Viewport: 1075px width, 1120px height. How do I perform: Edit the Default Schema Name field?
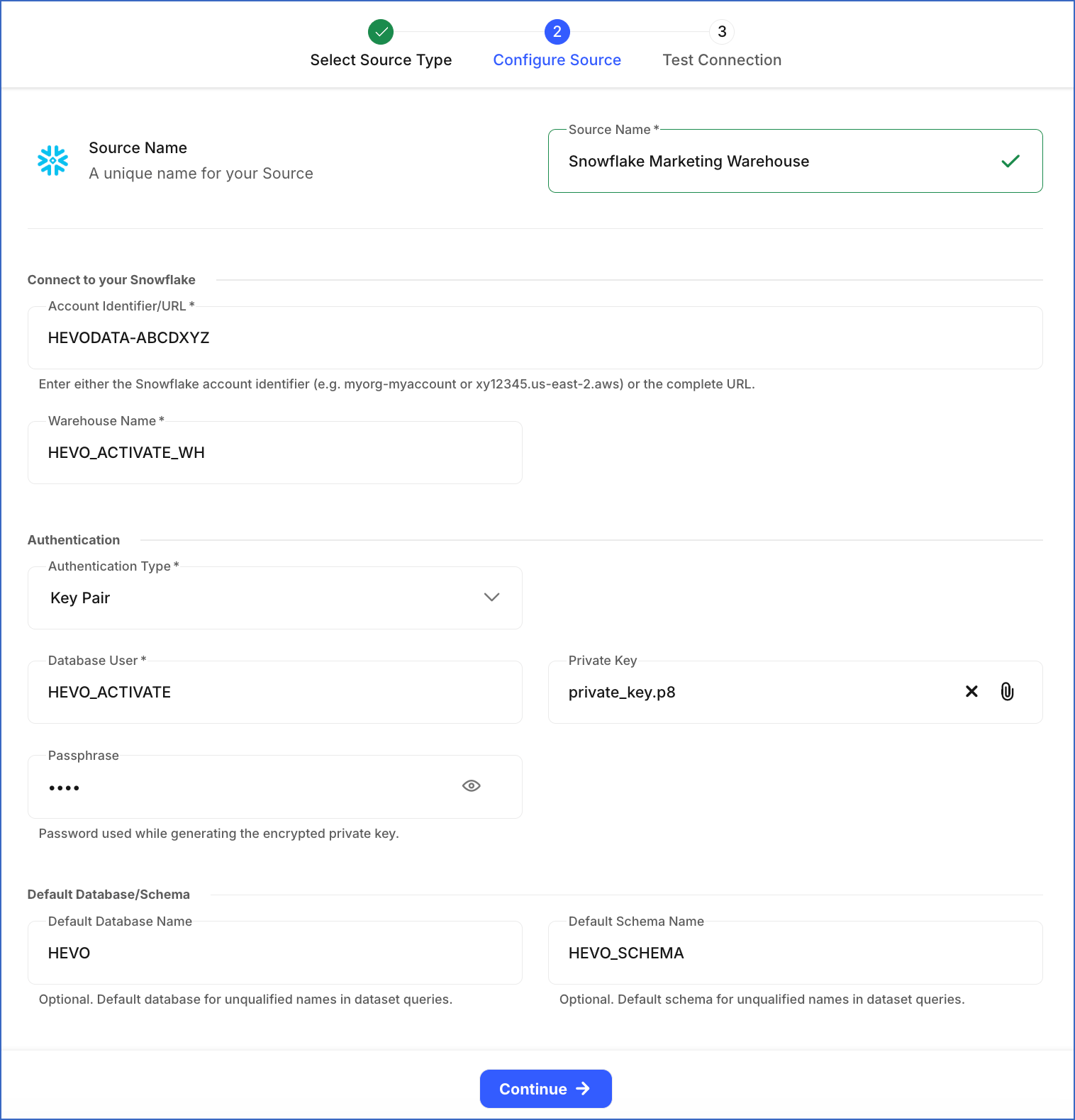(x=796, y=953)
